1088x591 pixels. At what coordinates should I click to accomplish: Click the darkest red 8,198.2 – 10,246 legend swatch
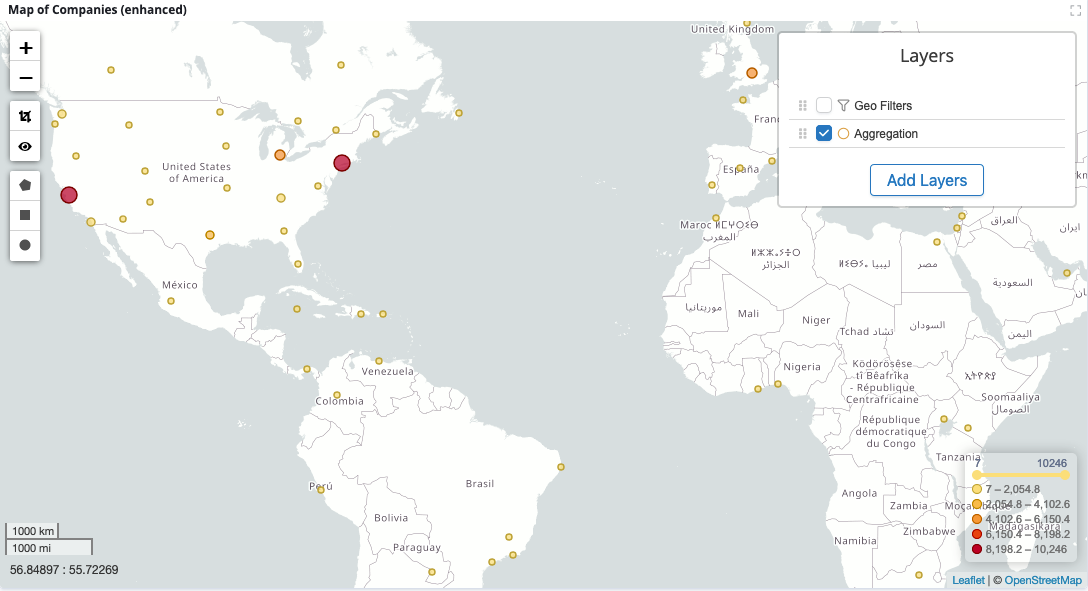(977, 549)
